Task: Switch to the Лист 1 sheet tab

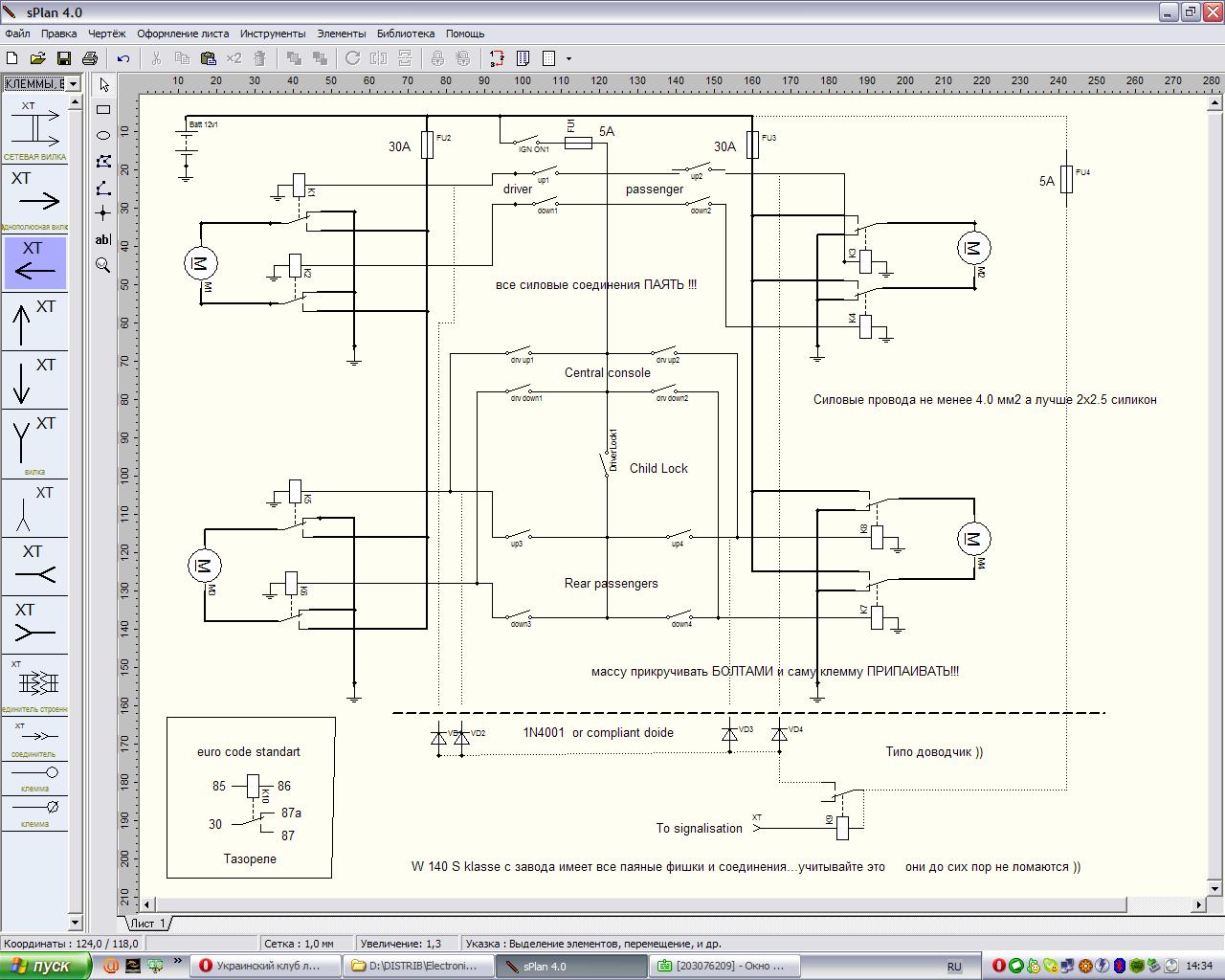Action: click(x=148, y=924)
